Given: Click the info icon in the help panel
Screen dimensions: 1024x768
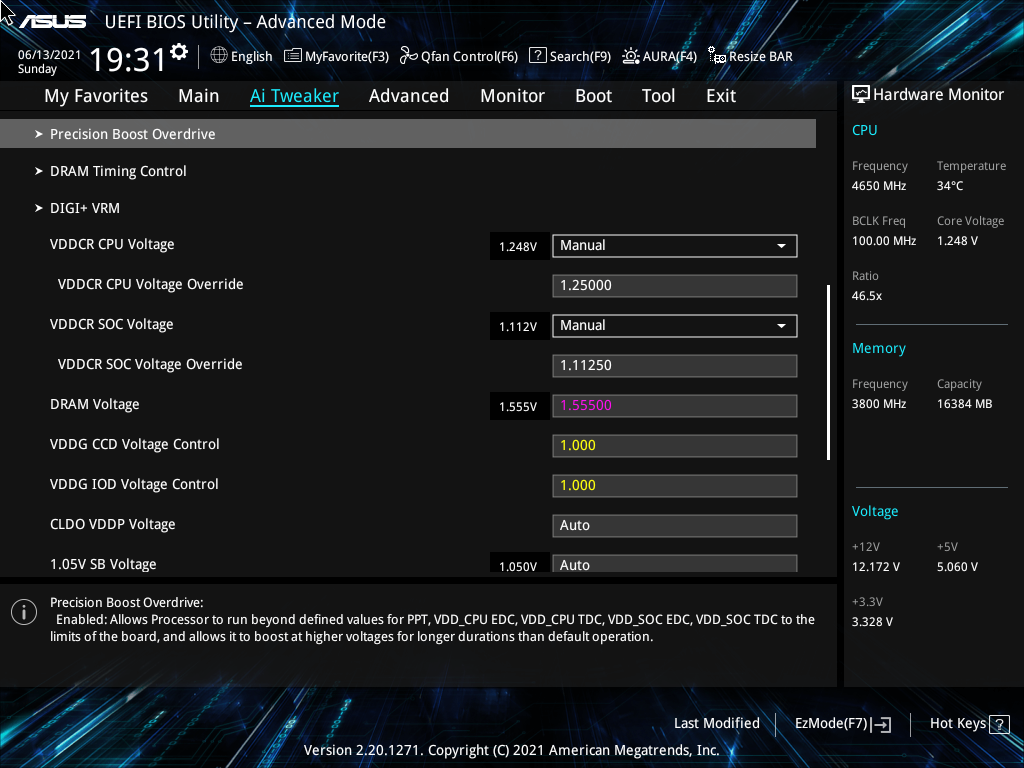Looking at the screenshot, I should (24, 612).
